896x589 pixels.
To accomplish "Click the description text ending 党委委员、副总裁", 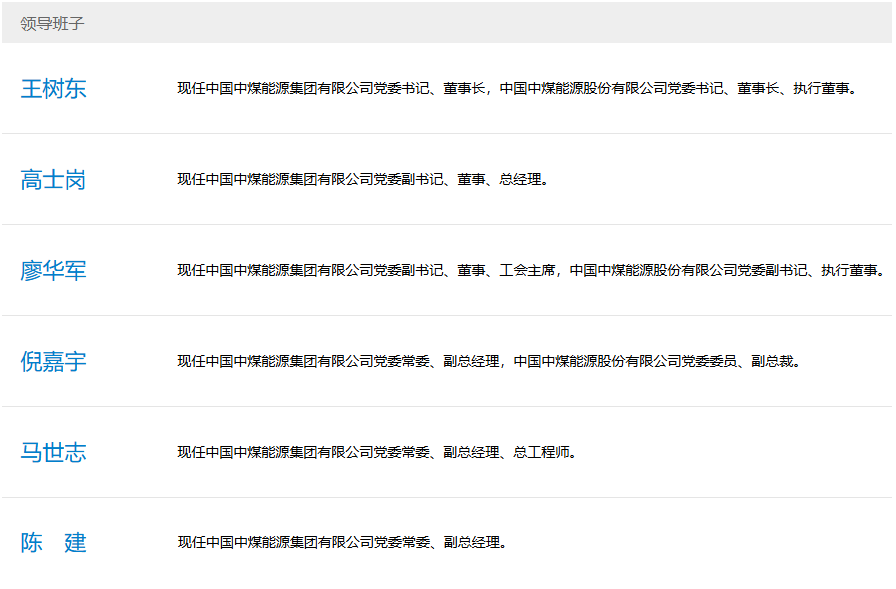I will pyautogui.click(x=489, y=361).
